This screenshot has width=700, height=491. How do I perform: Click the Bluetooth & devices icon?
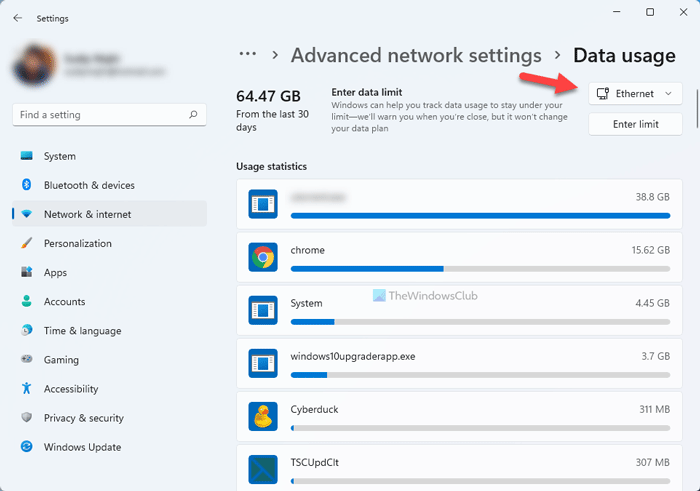[26, 185]
